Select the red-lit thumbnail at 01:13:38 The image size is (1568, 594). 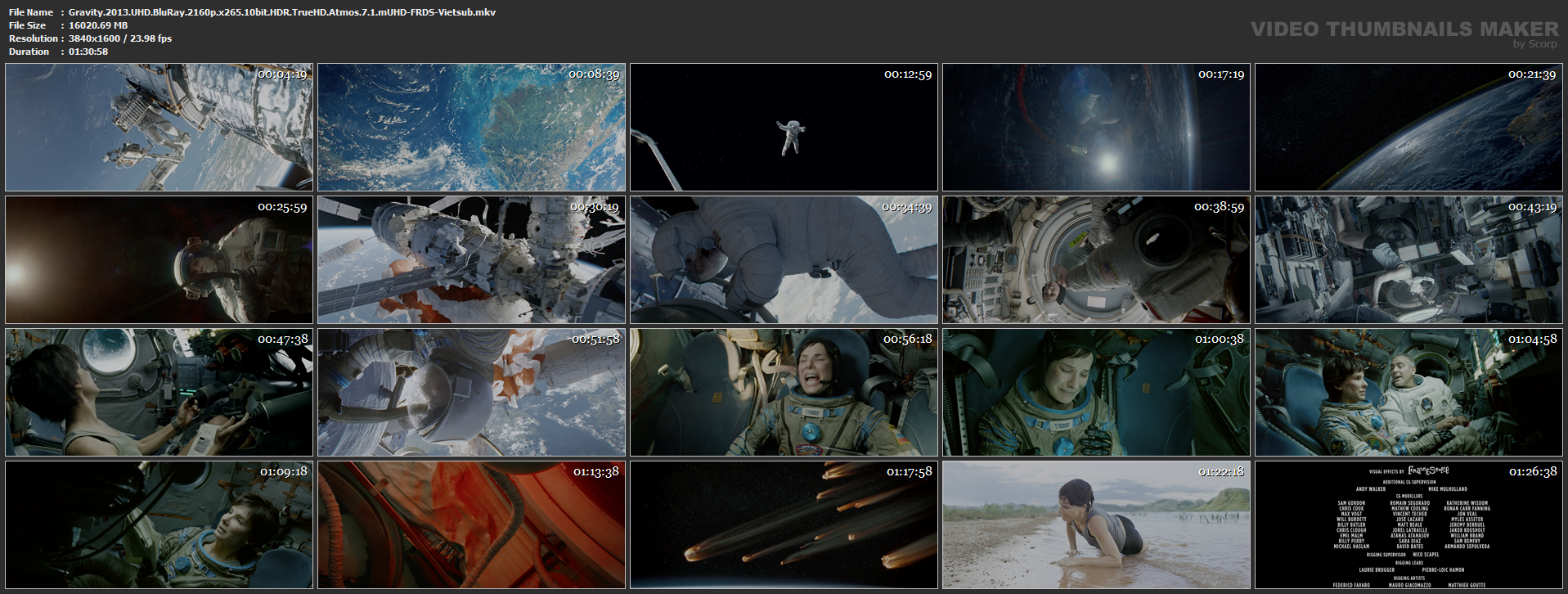pos(471,524)
